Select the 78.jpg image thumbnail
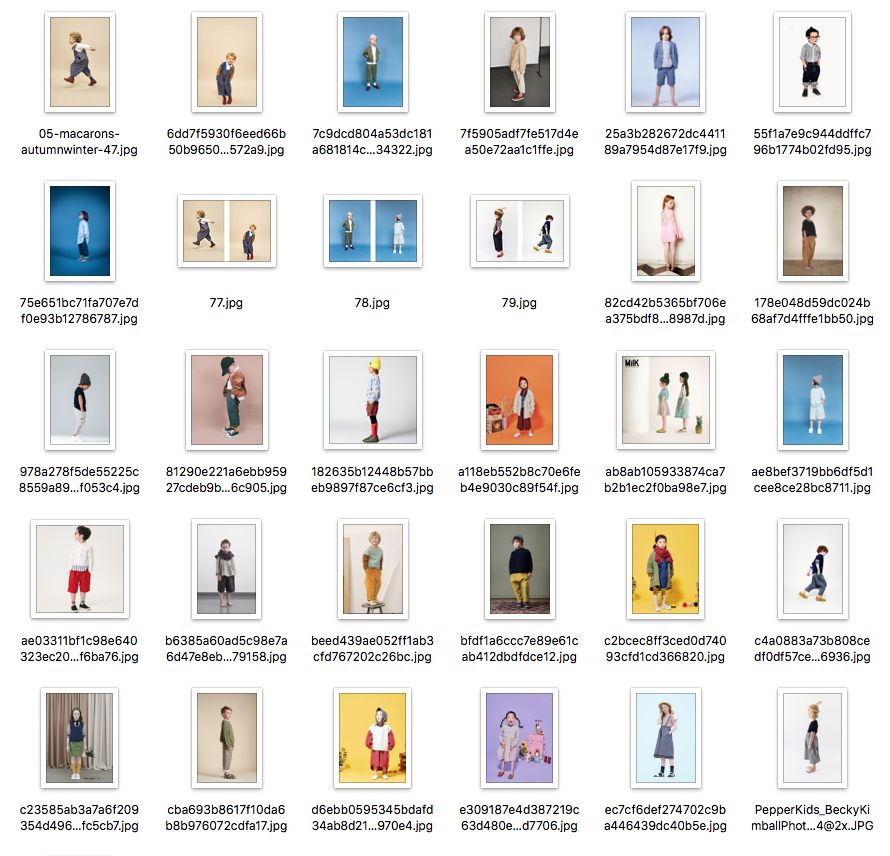 coord(372,231)
